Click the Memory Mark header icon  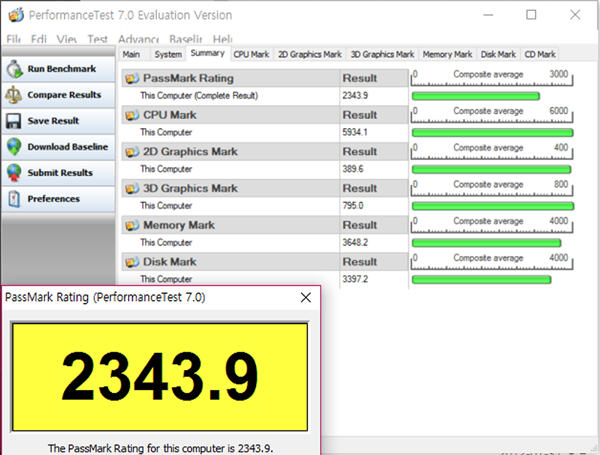pyautogui.click(x=132, y=225)
